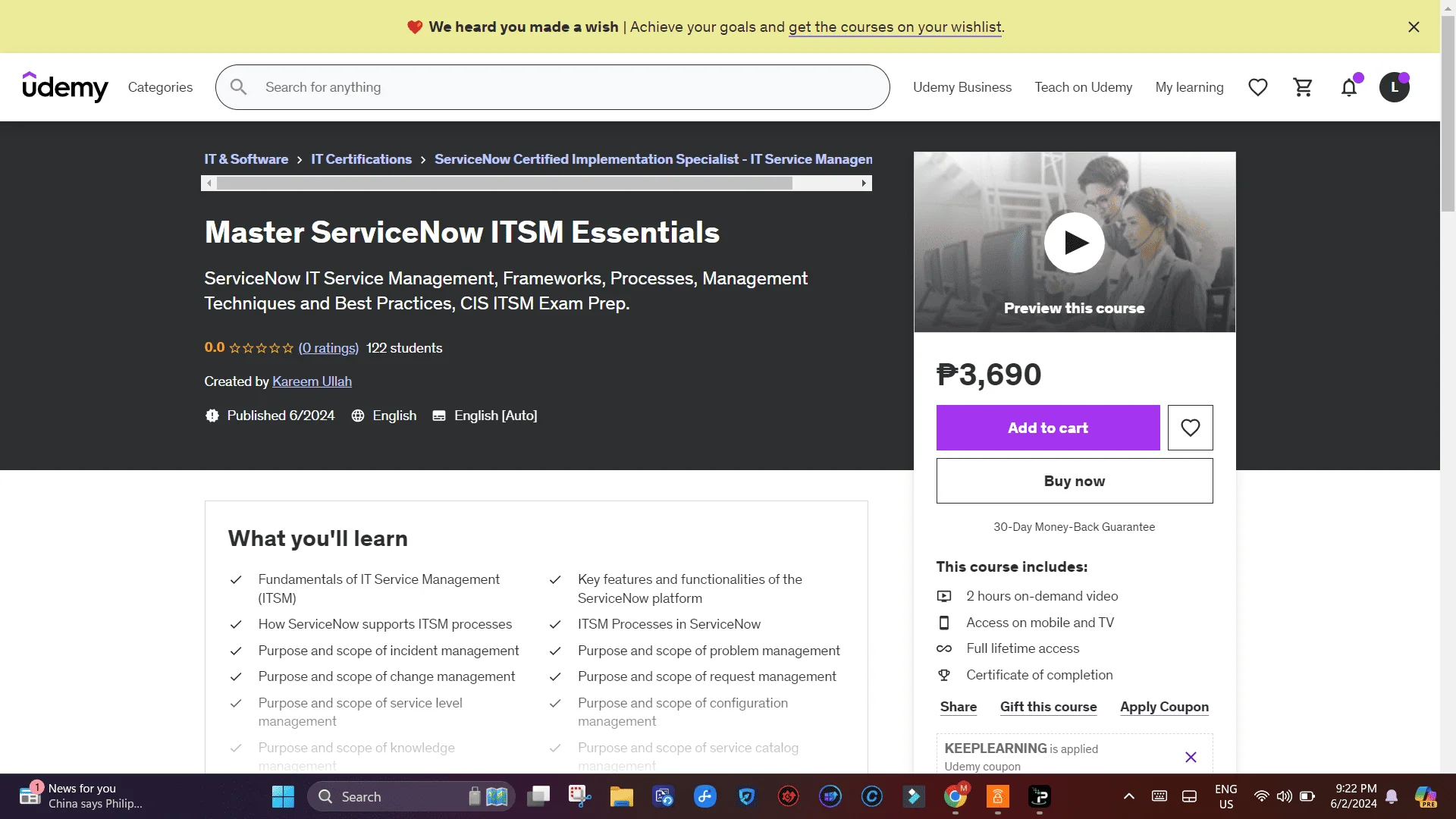Open Windows Start menu

pyautogui.click(x=283, y=797)
